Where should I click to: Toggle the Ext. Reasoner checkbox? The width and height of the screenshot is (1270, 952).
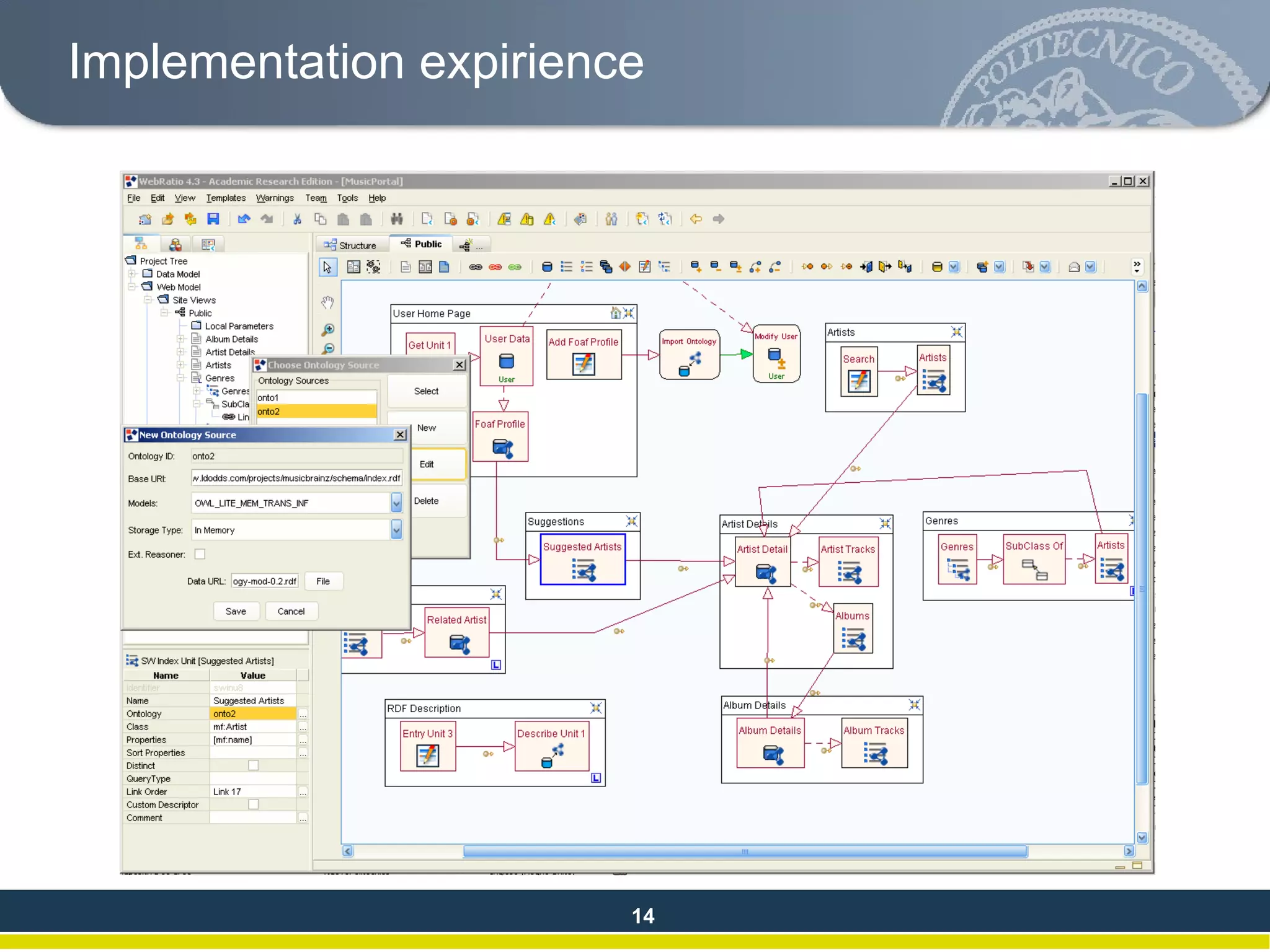tap(200, 554)
